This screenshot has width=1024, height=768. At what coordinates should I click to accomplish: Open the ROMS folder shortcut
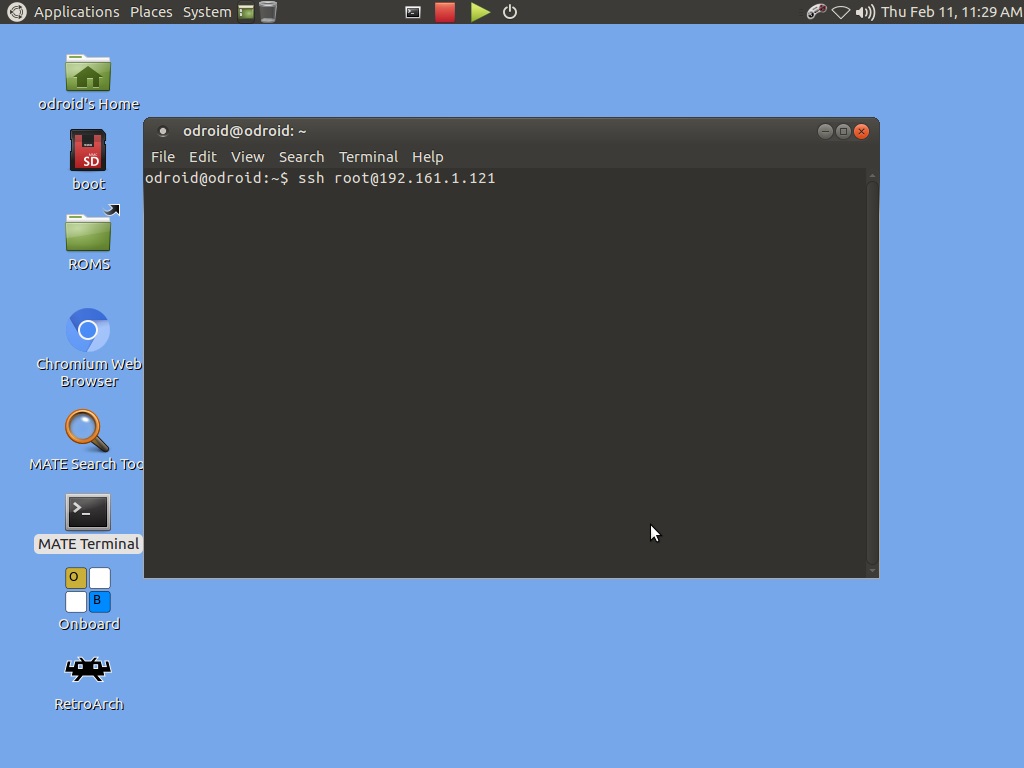point(88,232)
